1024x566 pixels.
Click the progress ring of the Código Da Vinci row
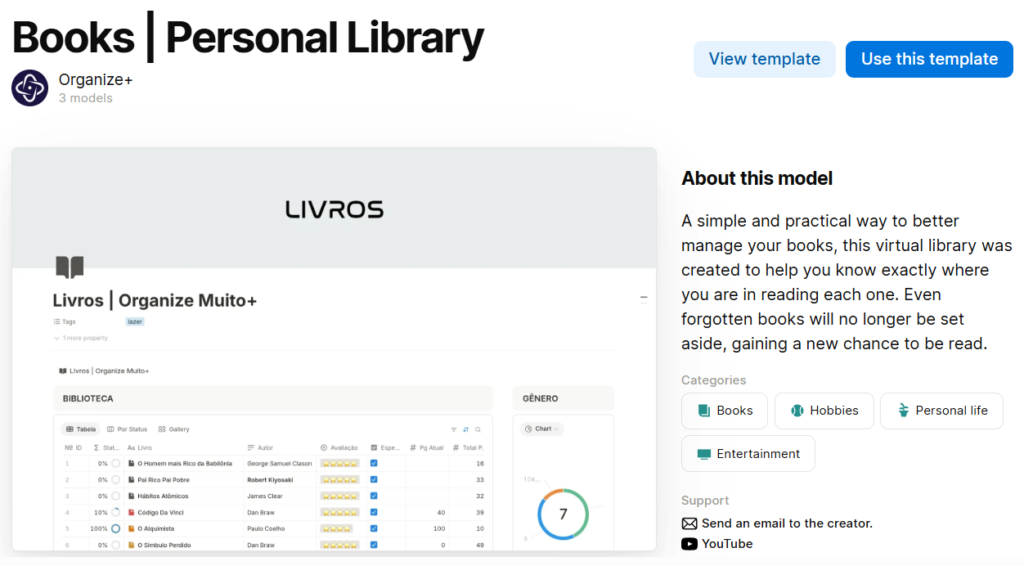(x=116, y=512)
